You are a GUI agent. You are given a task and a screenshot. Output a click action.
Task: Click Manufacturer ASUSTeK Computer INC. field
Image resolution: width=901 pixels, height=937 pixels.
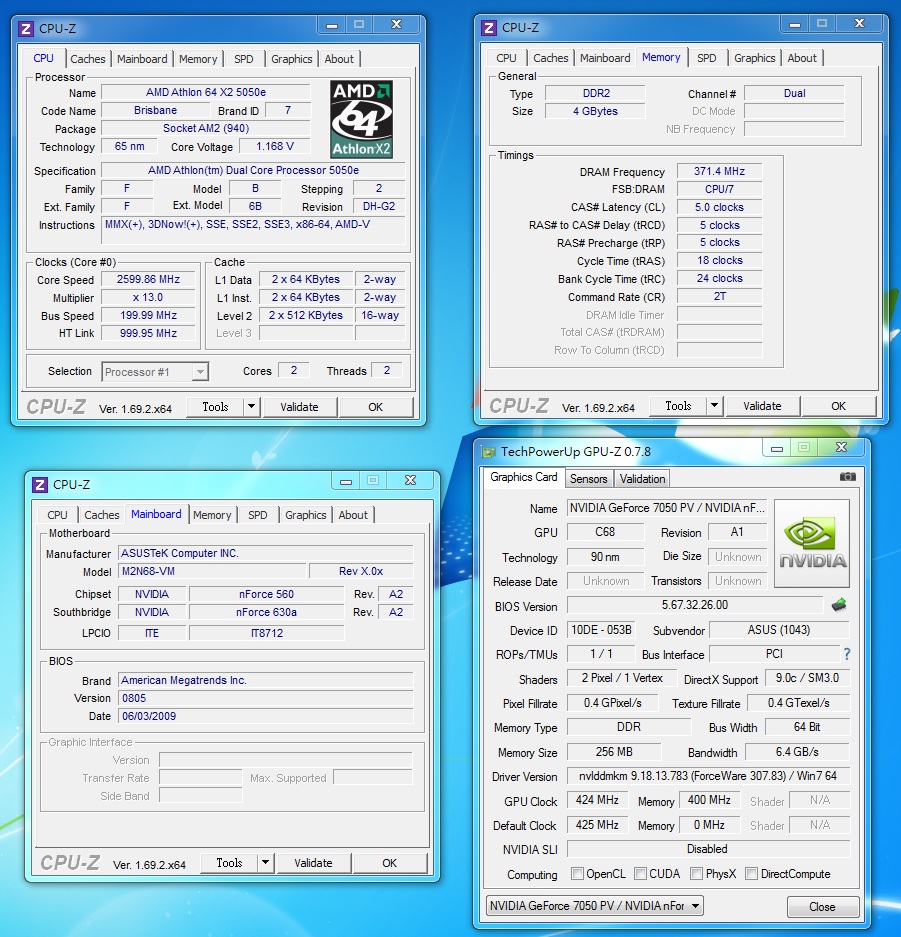tap(265, 553)
